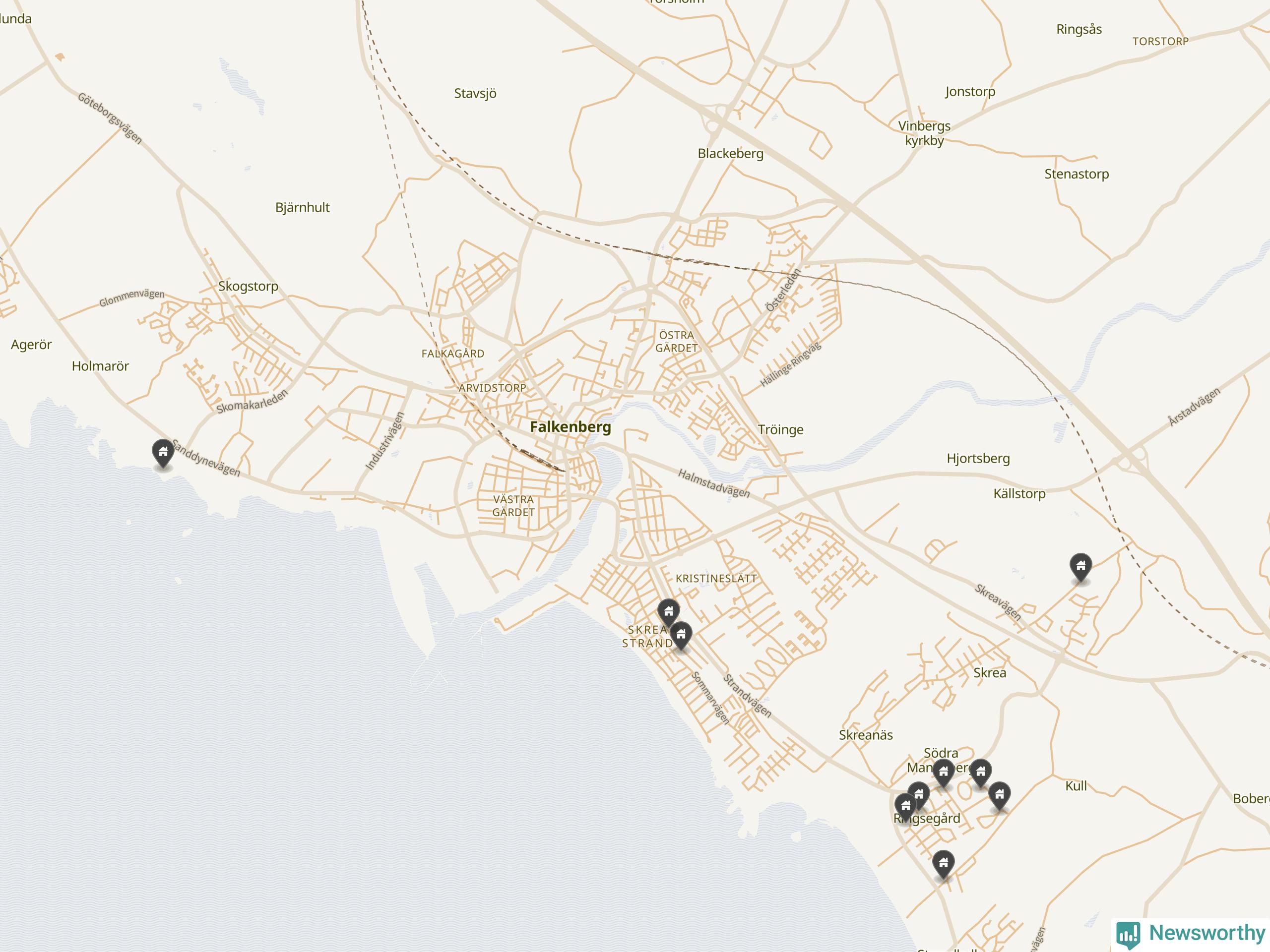
Task: Click the Newsworthy logo
Action: 1191,933
